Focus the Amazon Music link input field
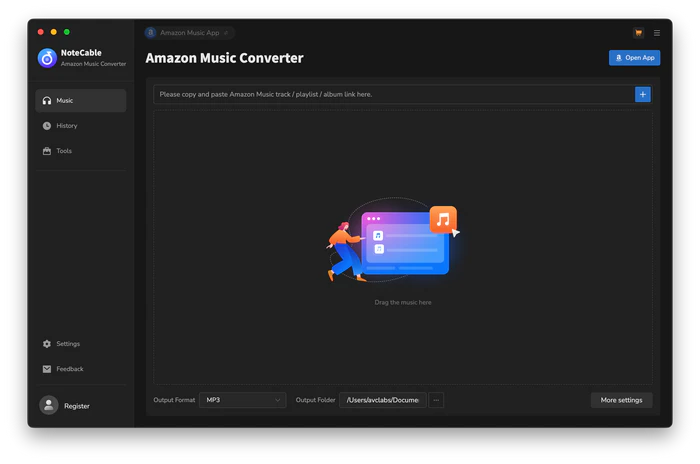The image size is (700, 464). (x=394, y=94)
